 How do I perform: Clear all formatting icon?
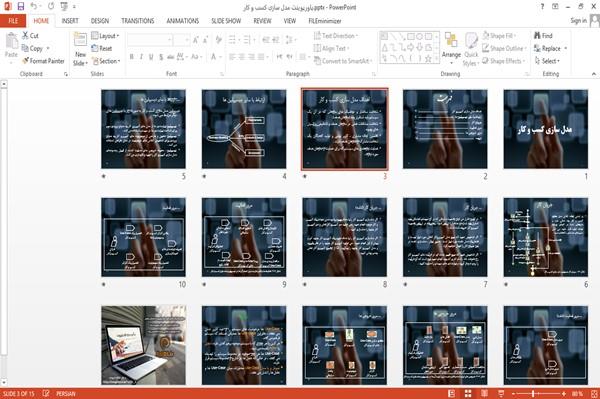(218, 40)
